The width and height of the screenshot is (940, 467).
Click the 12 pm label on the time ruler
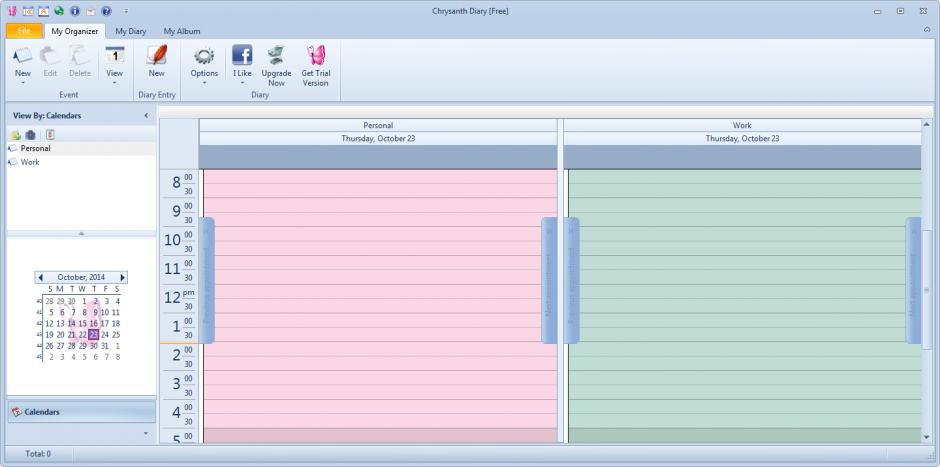point(179,298)
